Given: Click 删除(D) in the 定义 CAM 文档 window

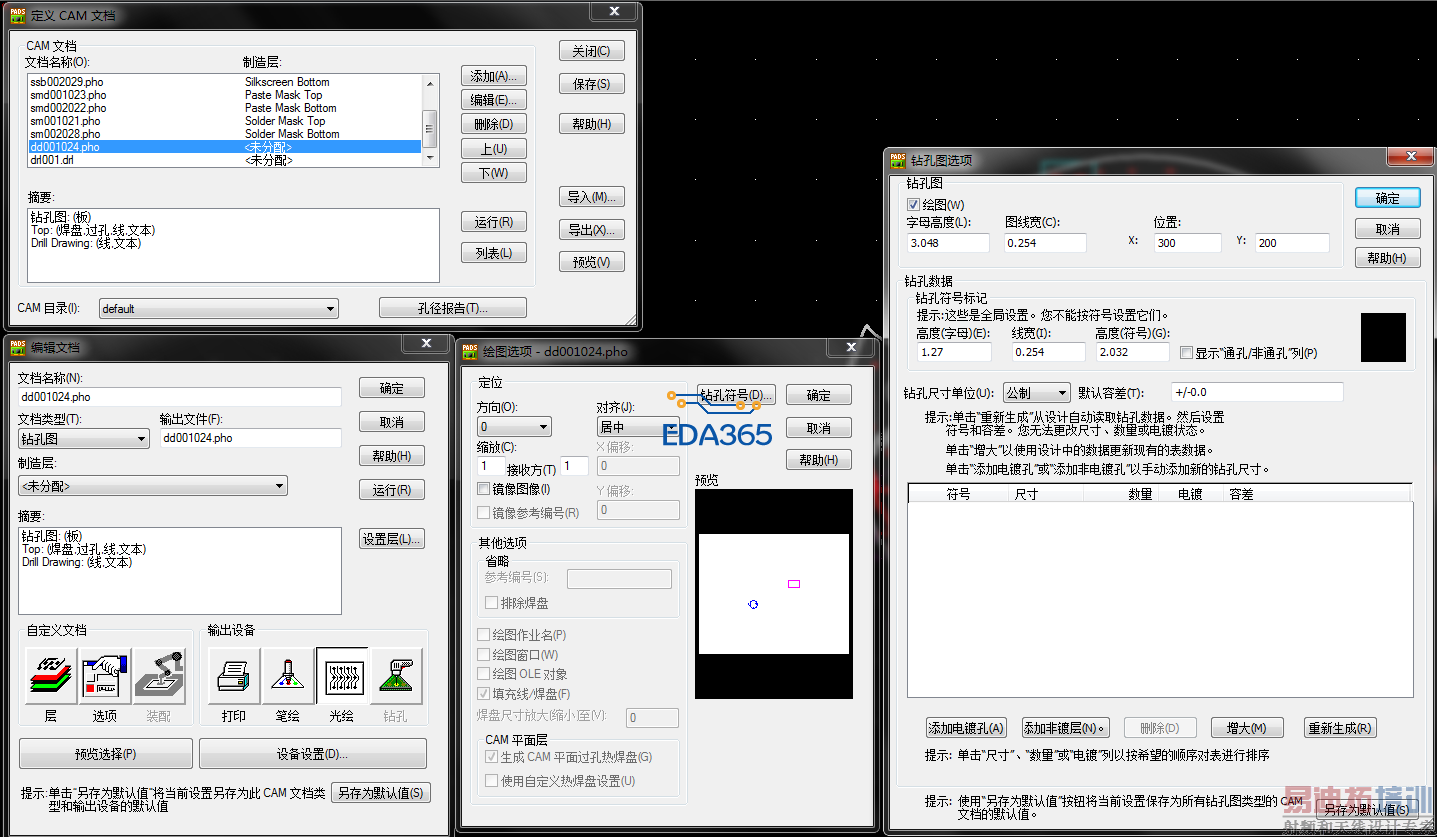Looking at the screenshot, I should (x=494, y=124).
